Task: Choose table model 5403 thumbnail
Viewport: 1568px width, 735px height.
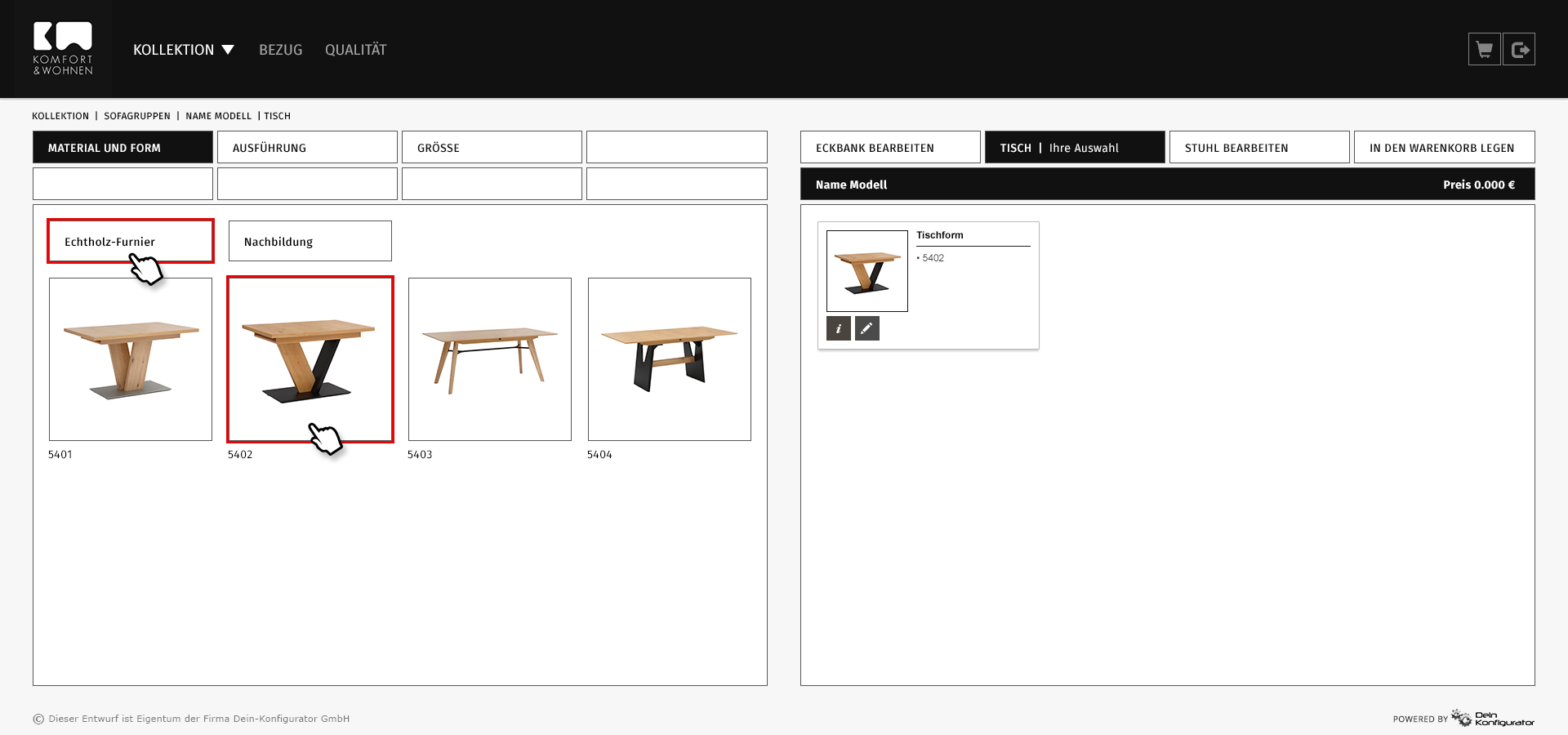Action: [x=490, y=359]
